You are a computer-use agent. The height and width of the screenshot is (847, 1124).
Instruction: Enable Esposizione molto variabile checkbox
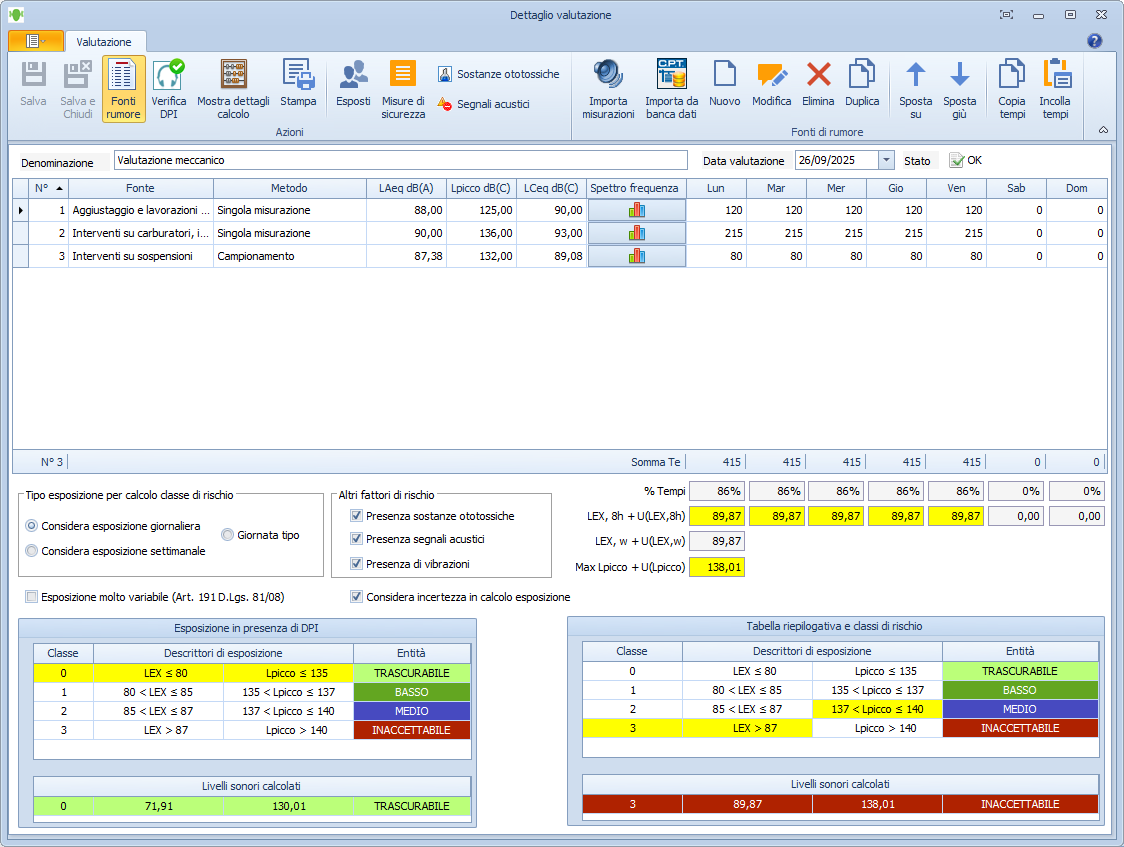pos(32,597)
